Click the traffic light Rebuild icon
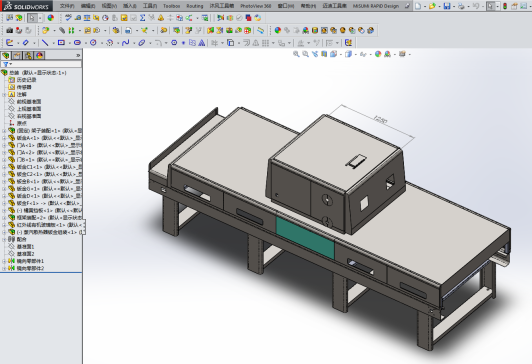532x364 pixels. tap(505, 6)
